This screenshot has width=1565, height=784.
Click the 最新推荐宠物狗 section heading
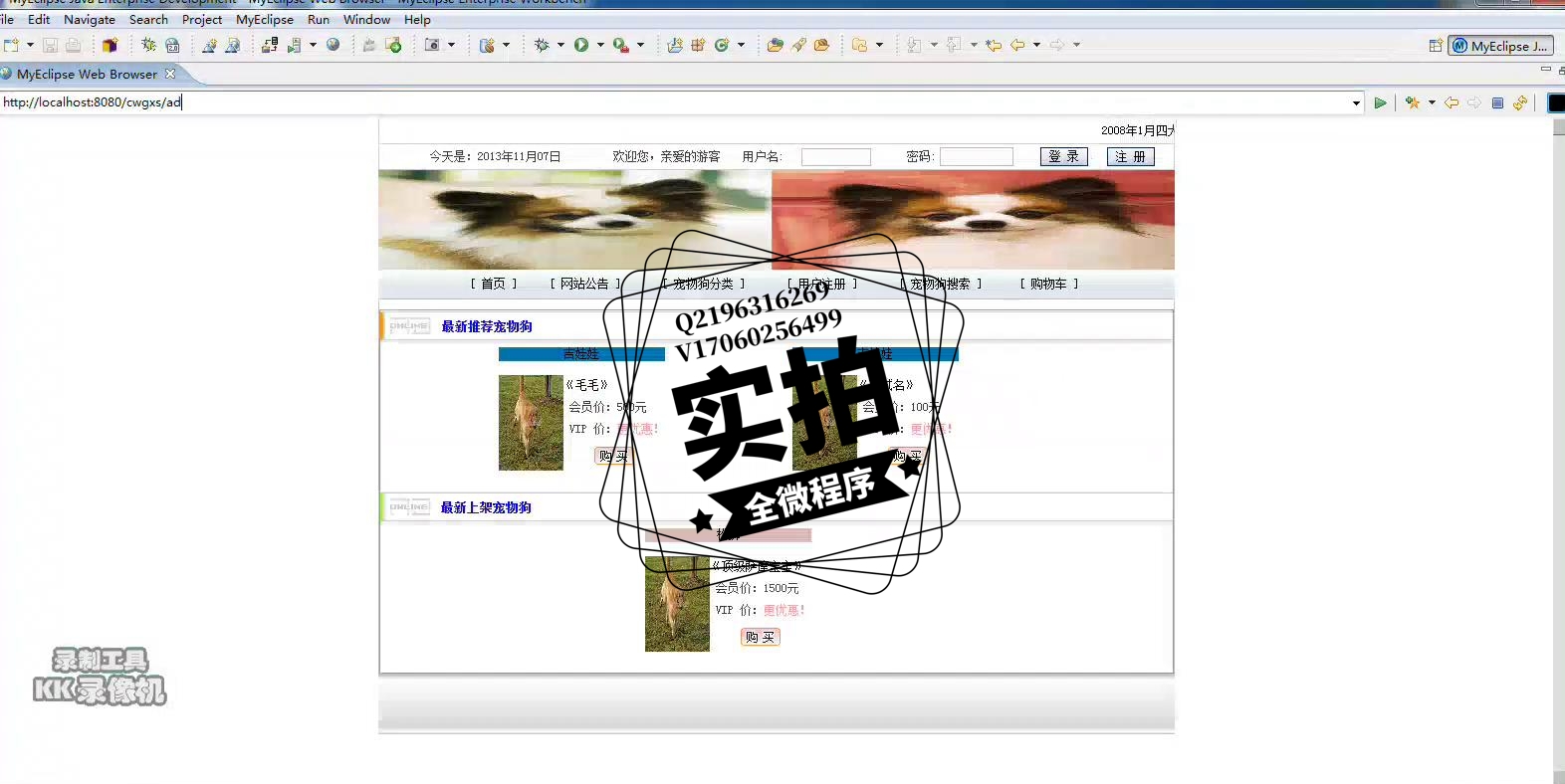(x=487, y=326)
